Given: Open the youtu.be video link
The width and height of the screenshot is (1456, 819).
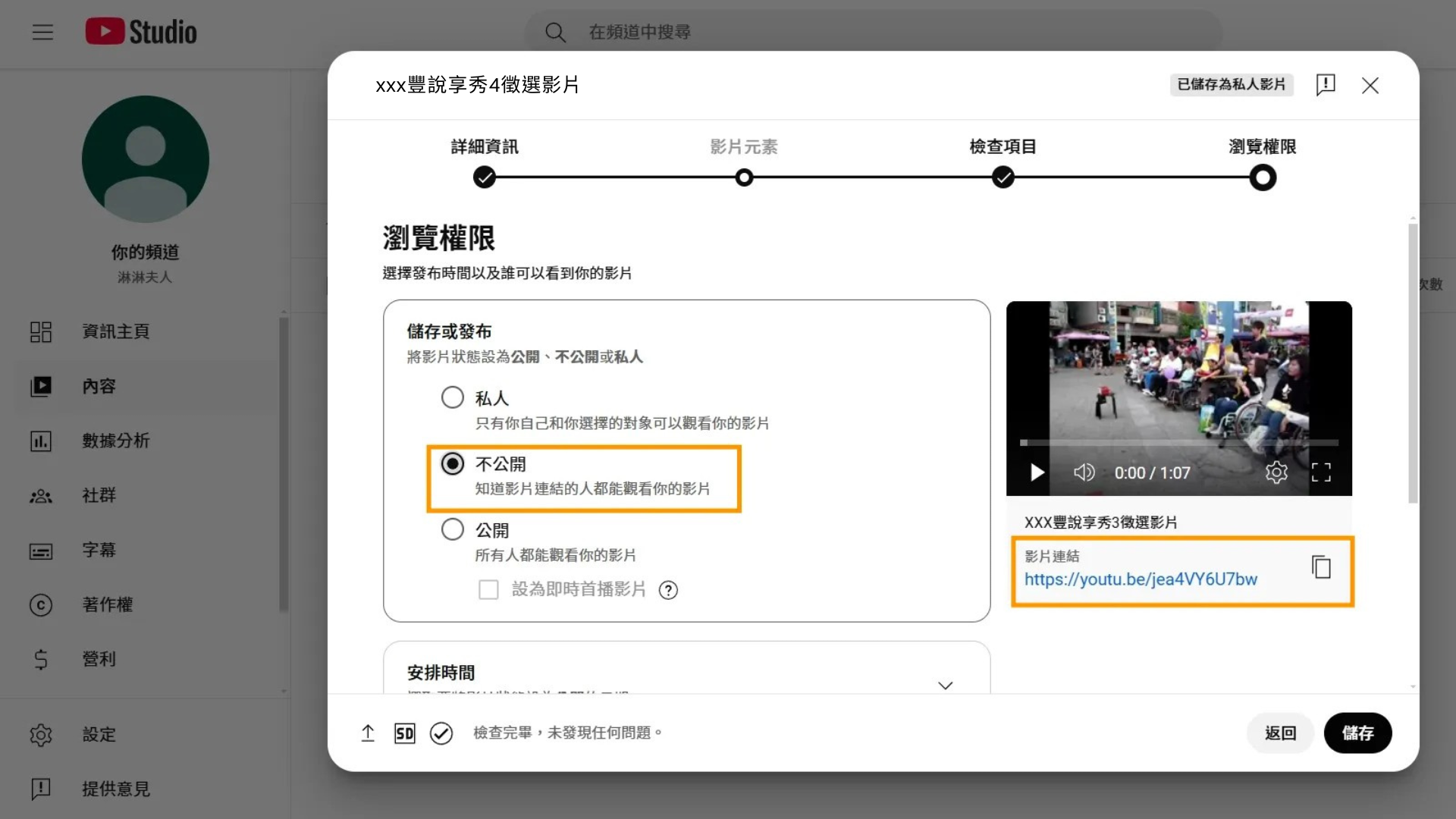Looking at the screenshot, I should [1140, 579].
